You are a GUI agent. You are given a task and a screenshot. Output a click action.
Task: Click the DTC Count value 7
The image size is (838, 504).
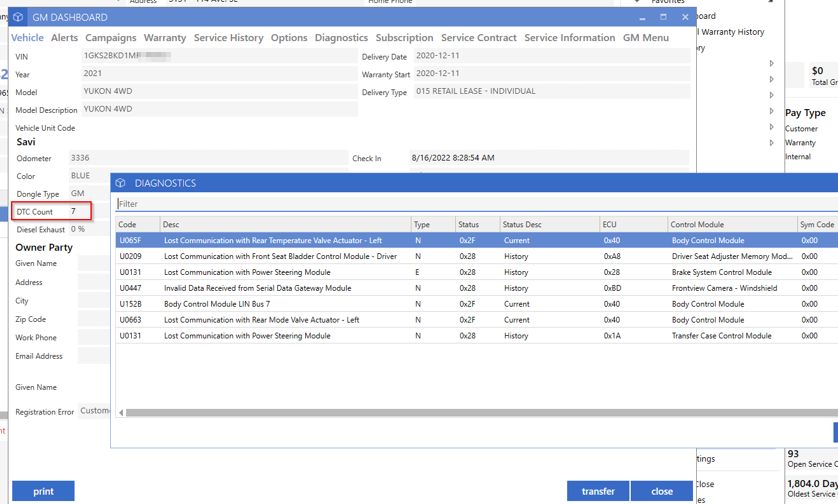[x=74, y=211]
